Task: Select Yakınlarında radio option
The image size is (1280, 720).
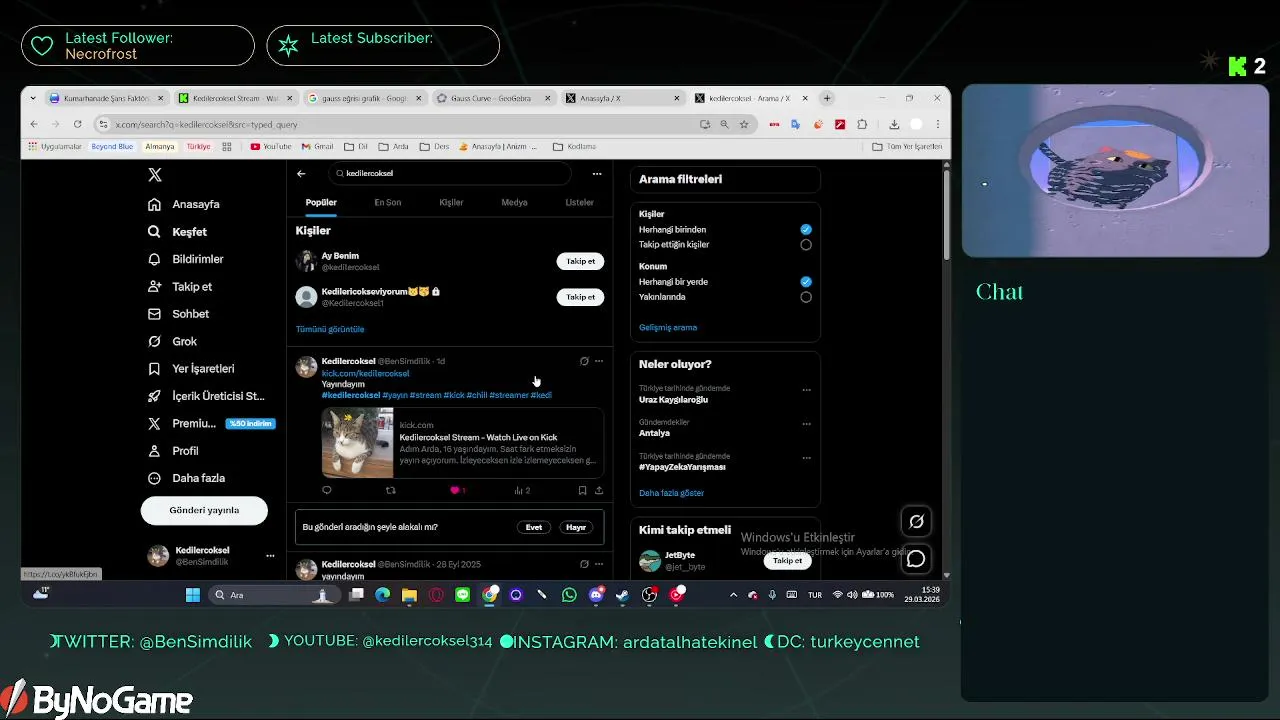Action: [x=806, y=297]
